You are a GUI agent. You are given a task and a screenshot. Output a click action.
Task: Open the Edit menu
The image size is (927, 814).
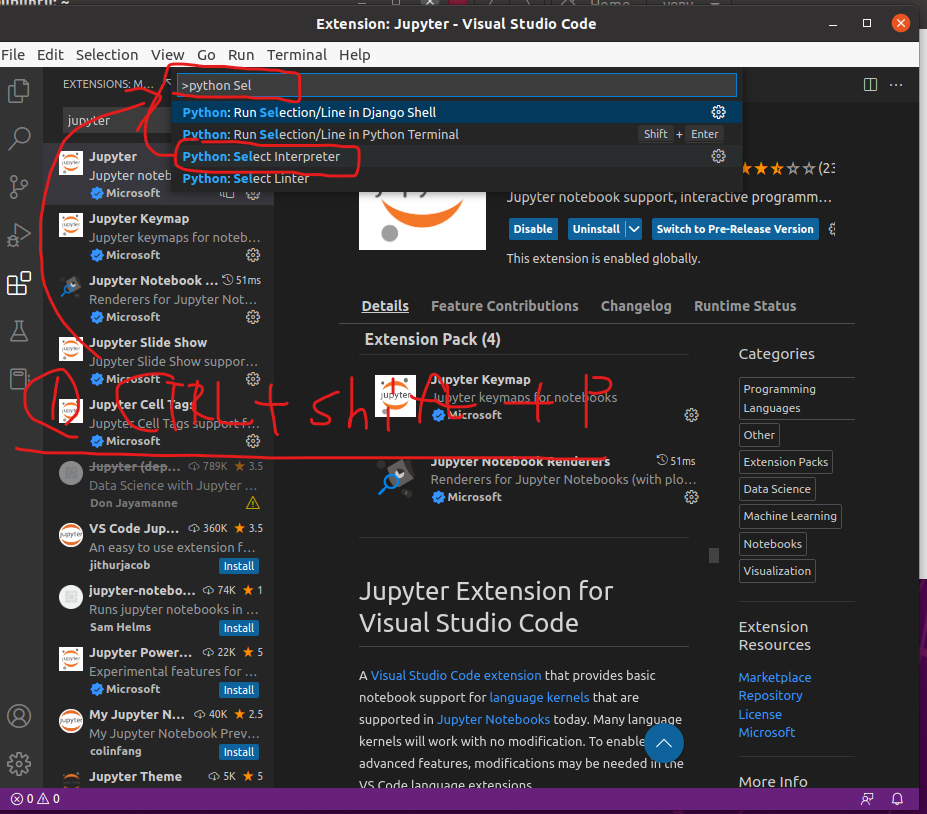pyautogui.click(x=50, y=55)
